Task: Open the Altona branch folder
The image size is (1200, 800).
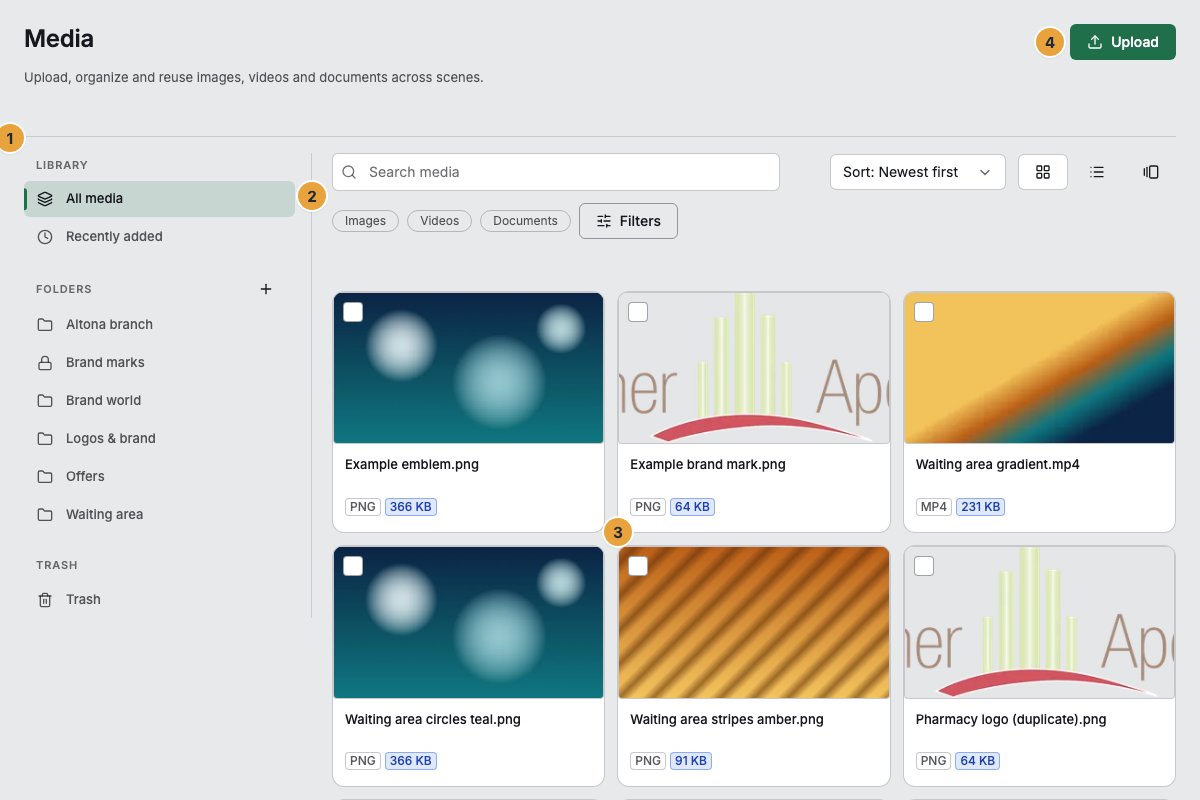Action: (x=159, y=325)
